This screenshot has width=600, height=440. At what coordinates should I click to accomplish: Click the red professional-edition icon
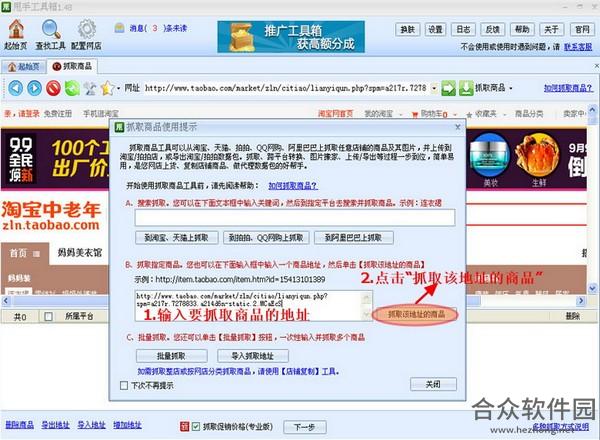[x=184, y=426]
